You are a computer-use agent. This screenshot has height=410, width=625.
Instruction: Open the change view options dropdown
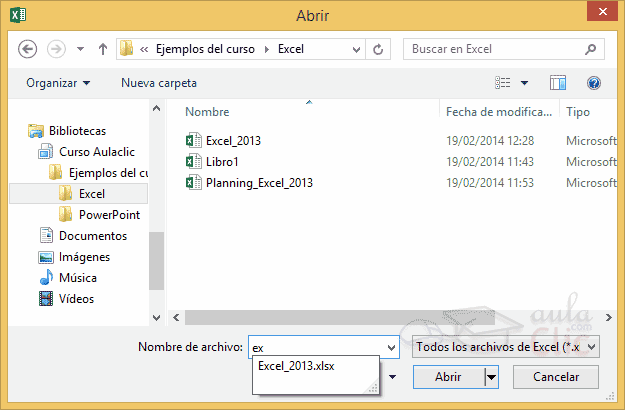point(526,83)
